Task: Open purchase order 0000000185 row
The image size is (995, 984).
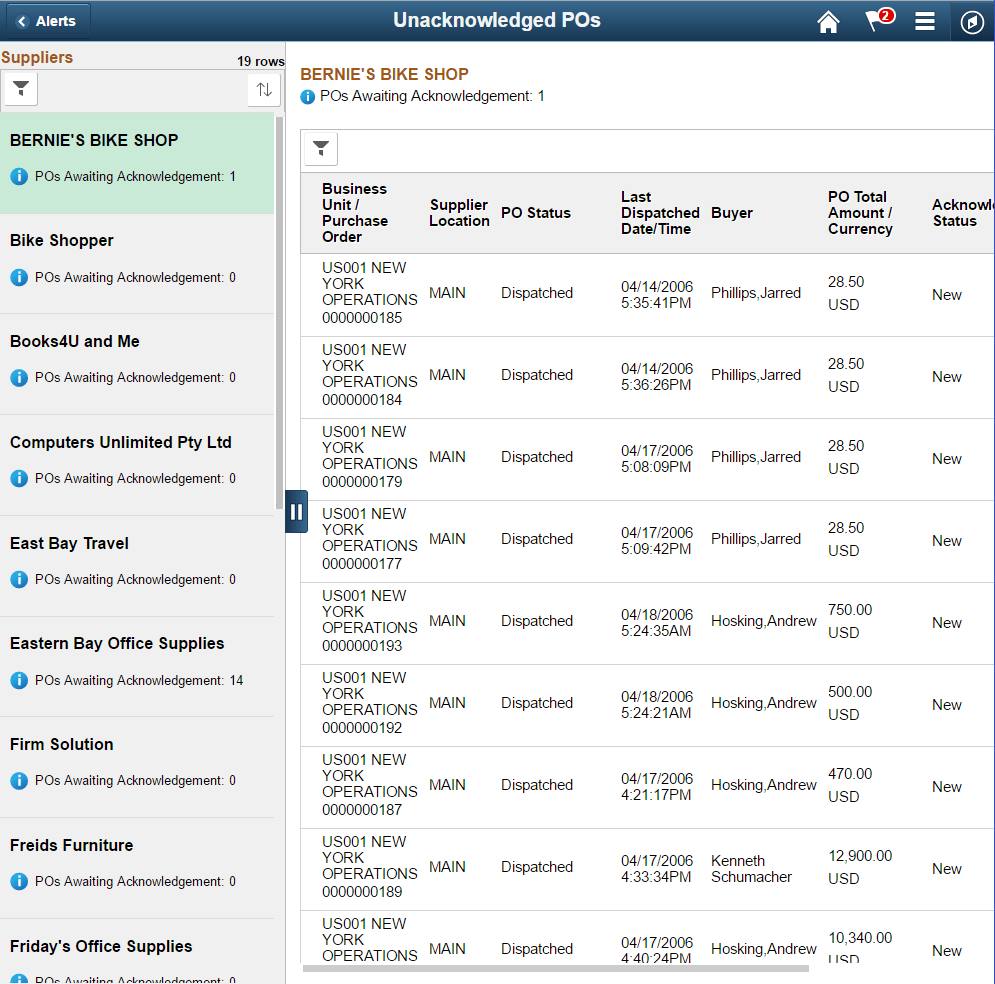Action: tap(647, 295)
